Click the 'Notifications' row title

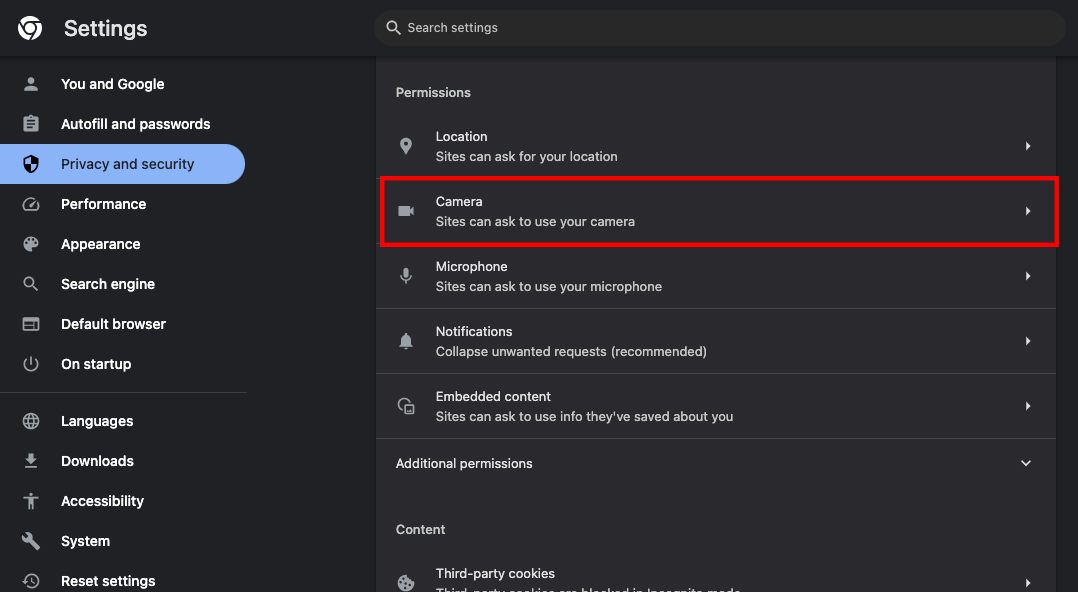(474, 331)
